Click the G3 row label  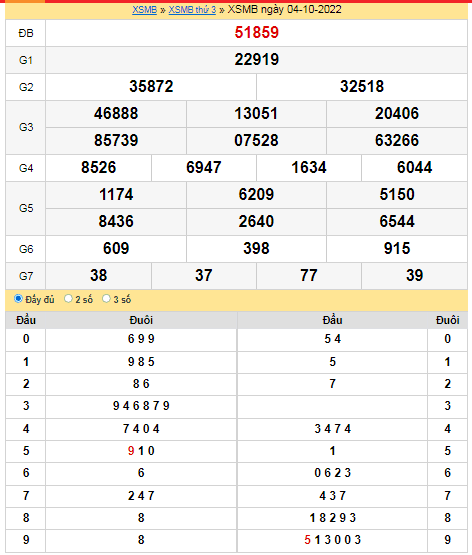tap(26, 127)
